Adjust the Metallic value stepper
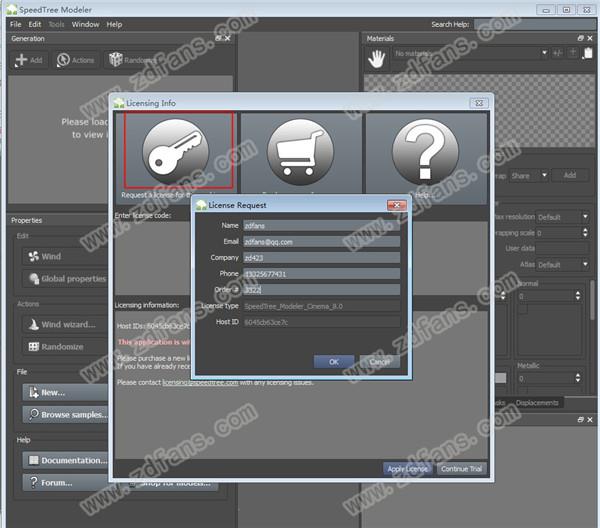Image resolution: width=600 pixels, height=528 pixels. 577,378
